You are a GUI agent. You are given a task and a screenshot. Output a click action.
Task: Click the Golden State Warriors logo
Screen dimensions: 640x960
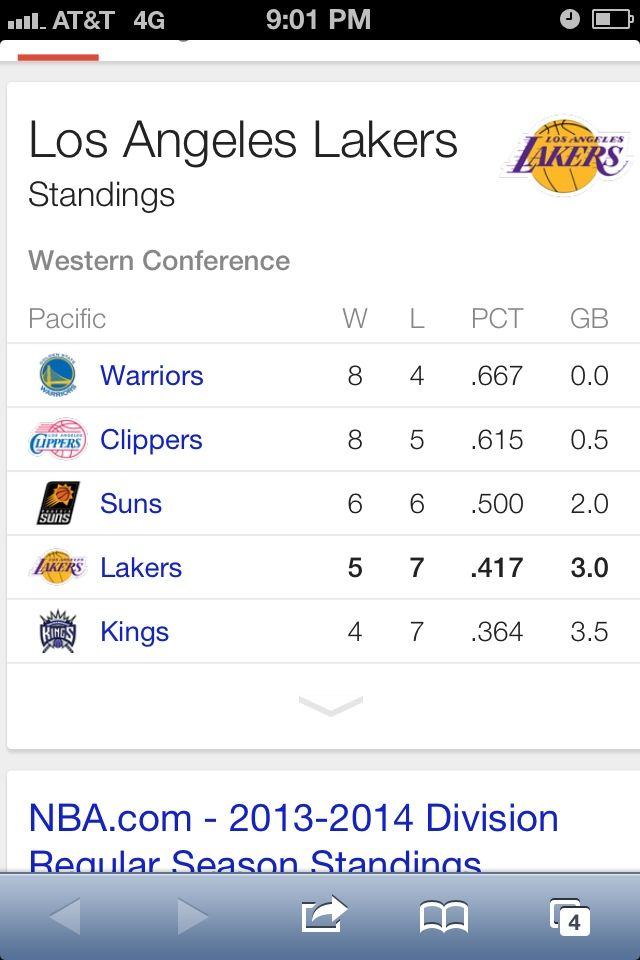pyautogui.click(x=58, y=375)
